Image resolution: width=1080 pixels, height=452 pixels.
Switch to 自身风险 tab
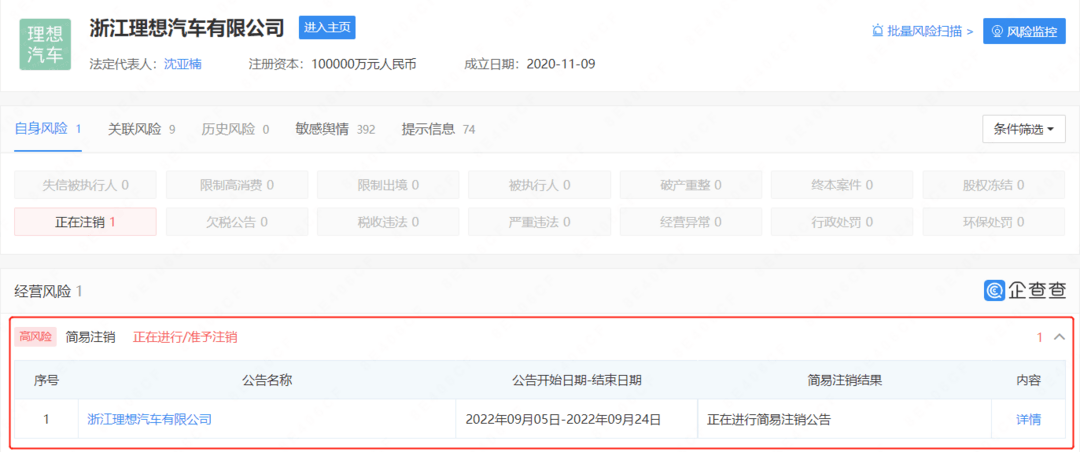48,129
